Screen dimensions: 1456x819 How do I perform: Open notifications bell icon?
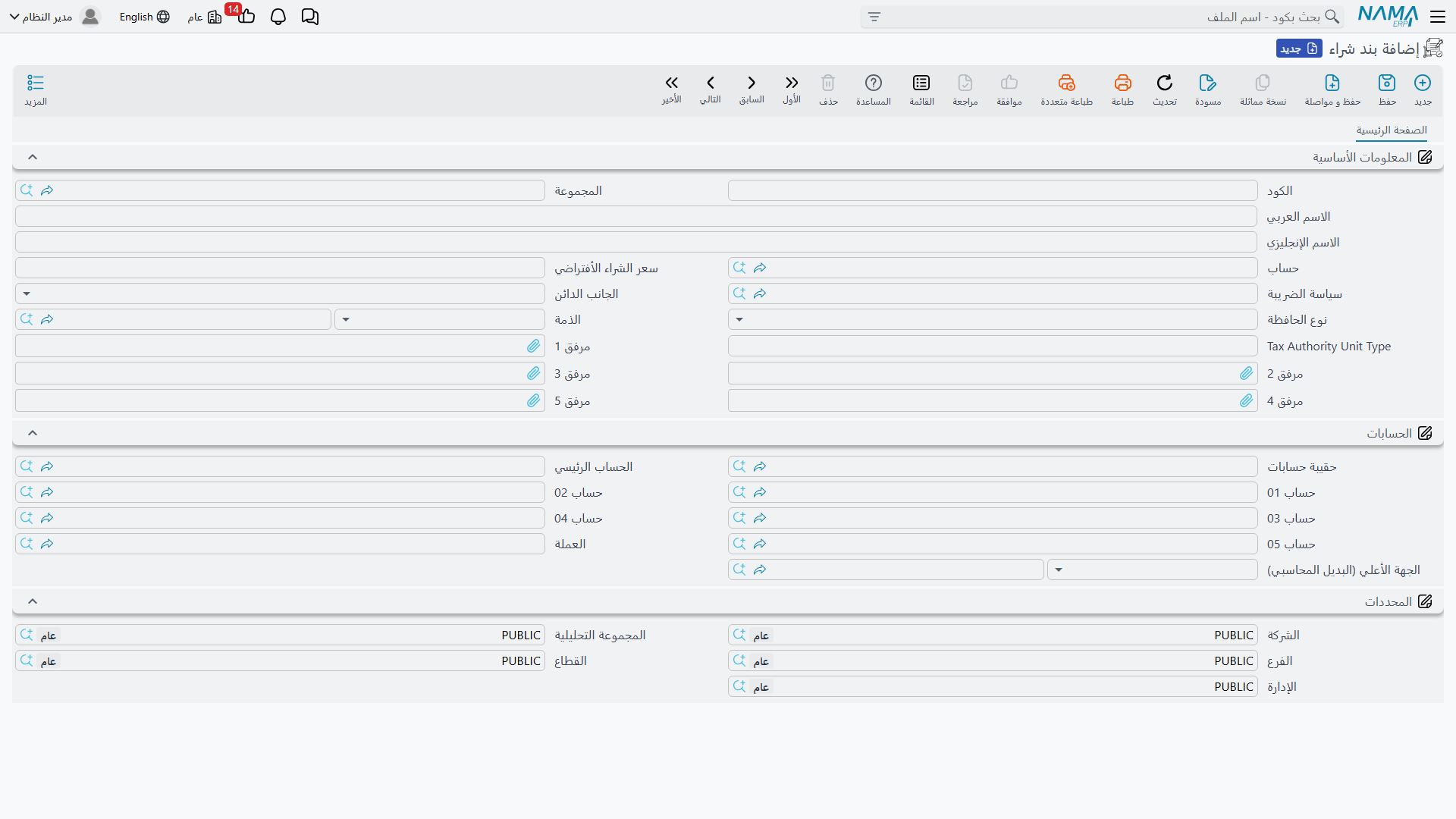pos(278,17)
